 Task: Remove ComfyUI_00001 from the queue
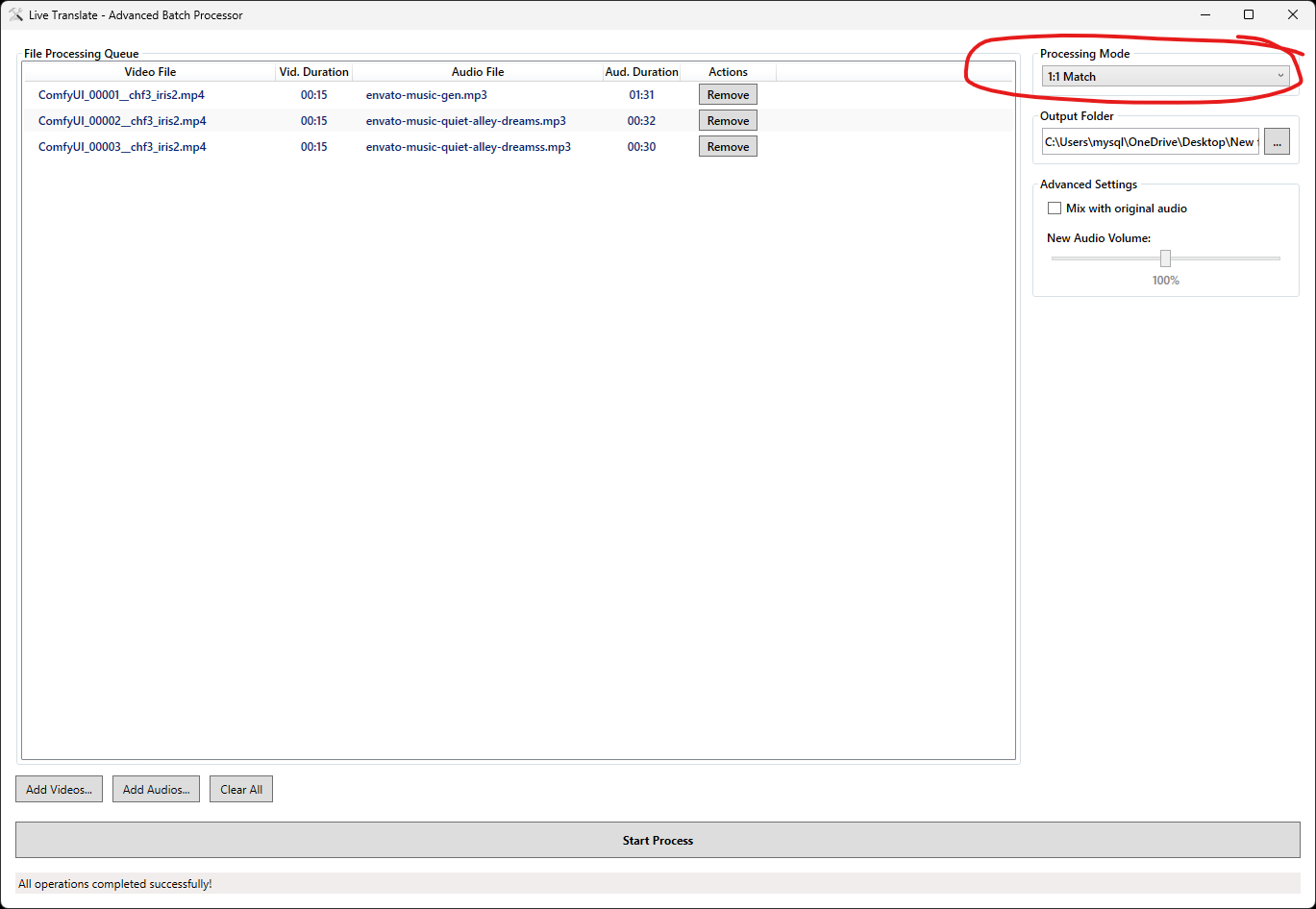(728, 95)
